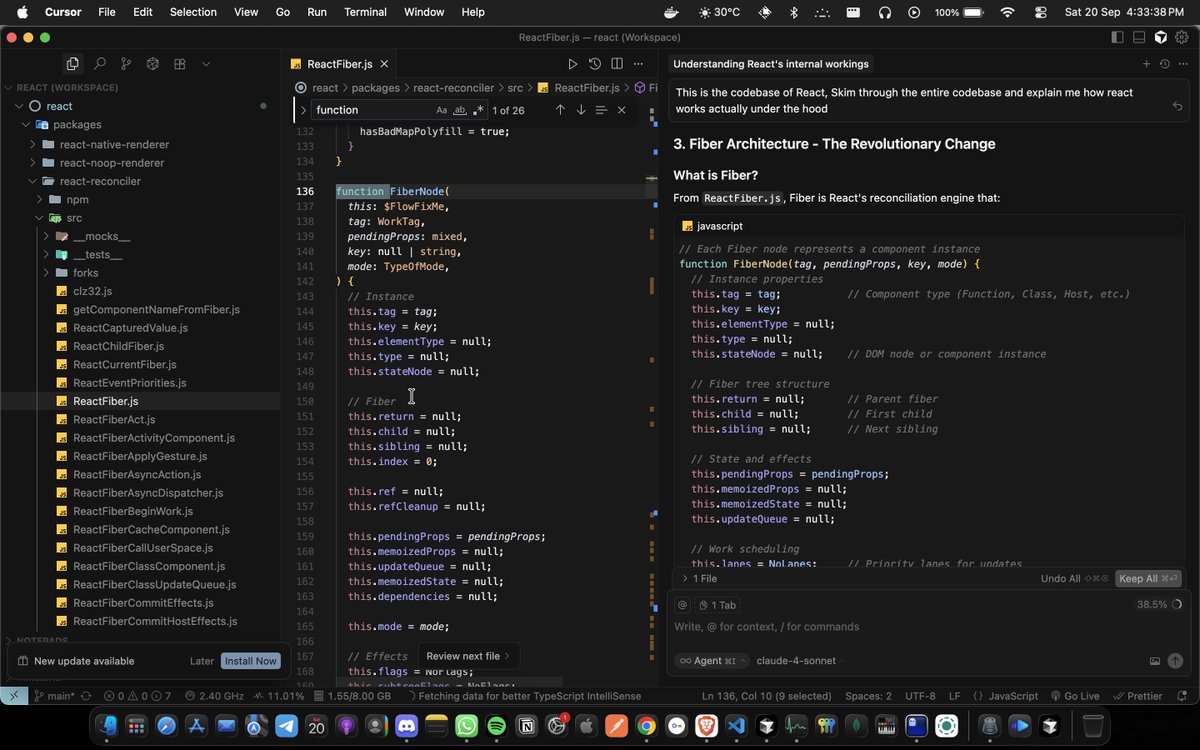Image resolution: width=1200 pixels, height=750 pixels.
Task: Toggle the bottom panel layout icon
Action: 1139,37
